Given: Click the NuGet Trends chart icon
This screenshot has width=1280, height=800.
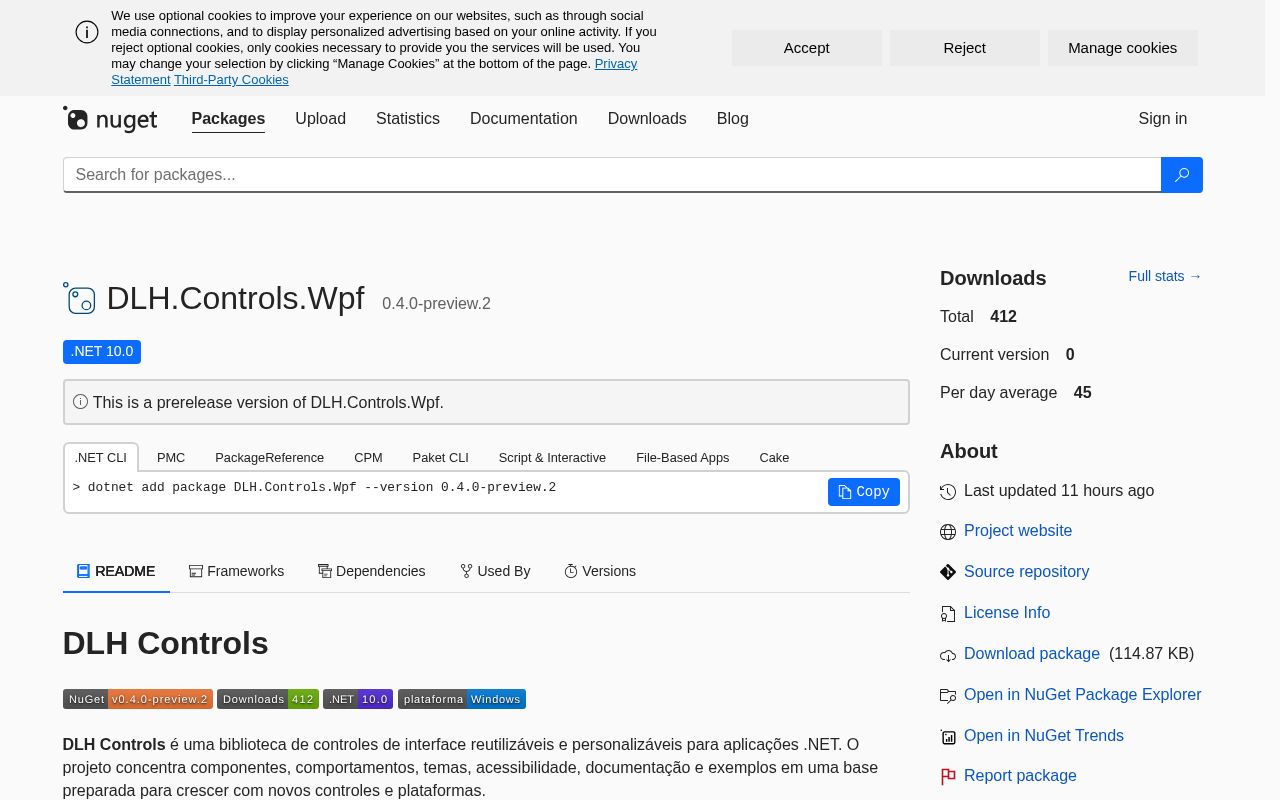Looking at the screenshot, I should pos(948,737).
